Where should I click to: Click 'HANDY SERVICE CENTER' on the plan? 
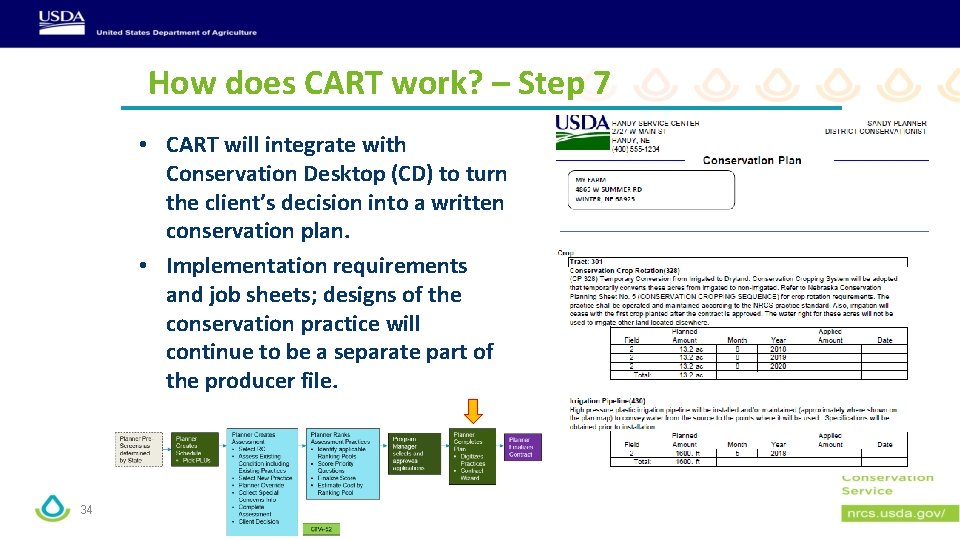[x=656, y=123]
